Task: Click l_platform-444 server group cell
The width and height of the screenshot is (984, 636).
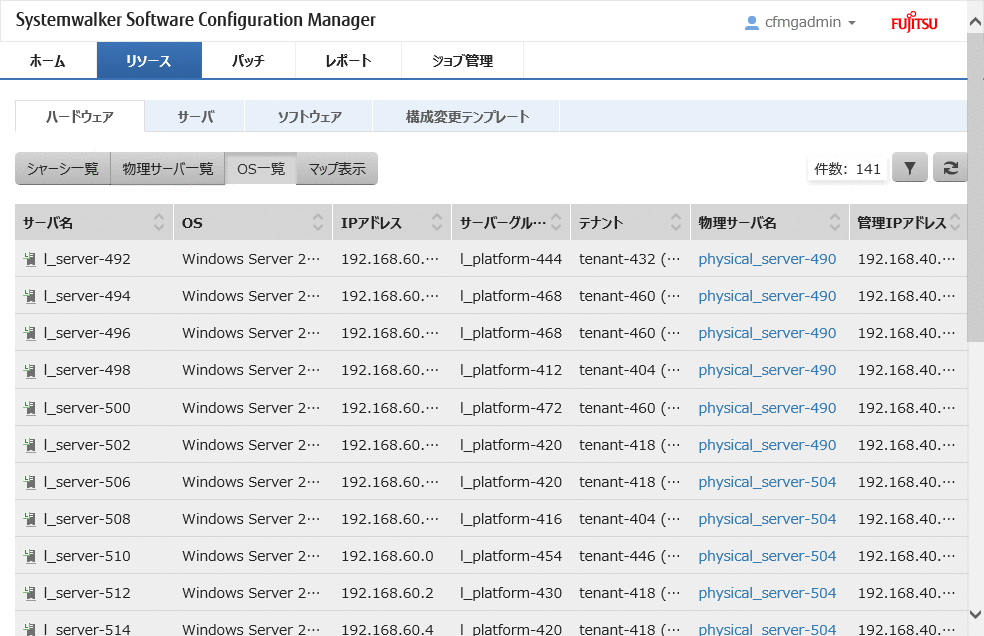Action: pyautogui.click(x=511, y=259)
